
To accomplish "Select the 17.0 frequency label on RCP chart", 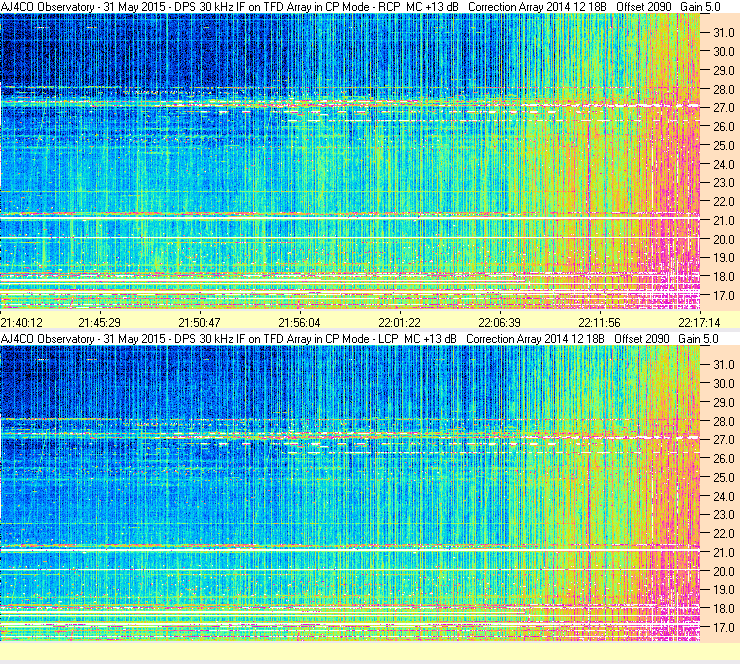I will tap(723, 296).
